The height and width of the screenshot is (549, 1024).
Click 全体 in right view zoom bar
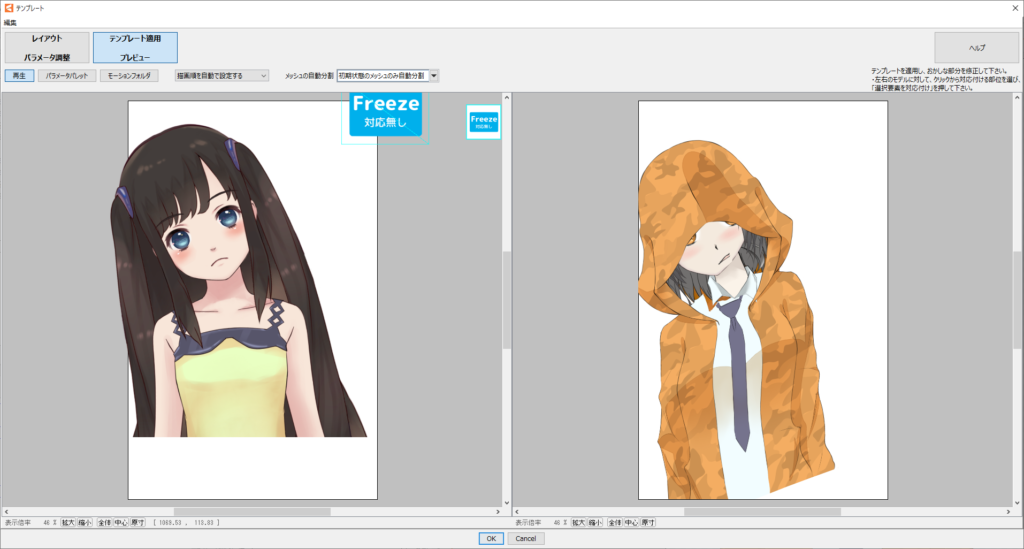point(615,522)
